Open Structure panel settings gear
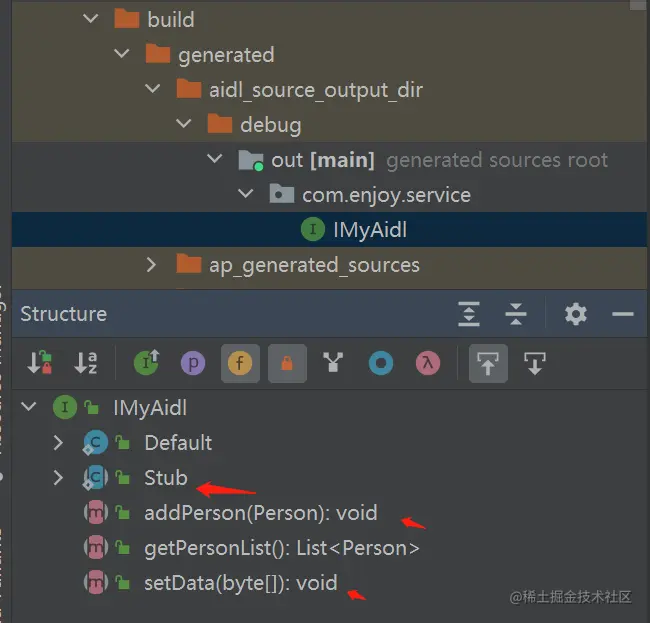This screenshot has width=650, height=623. pos(575,314)
